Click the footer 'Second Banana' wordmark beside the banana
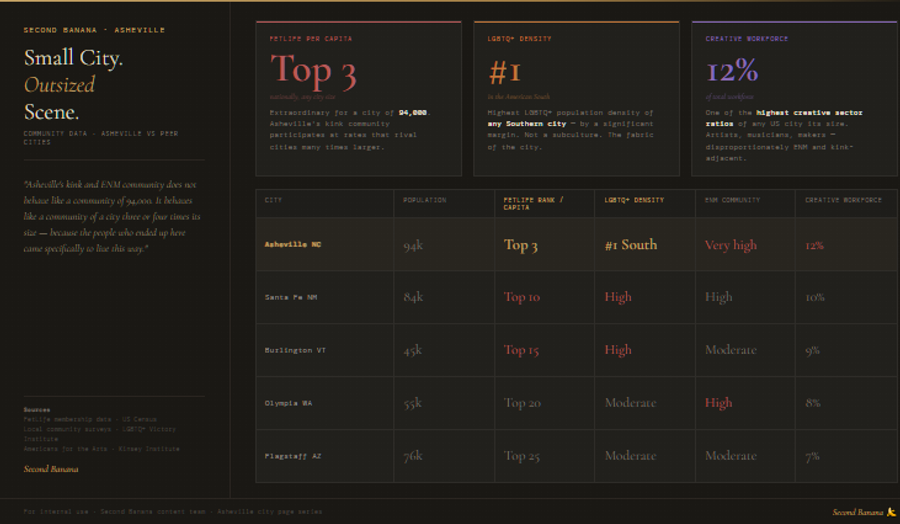Viewport: 900px width, 524px height. point(858,512)
